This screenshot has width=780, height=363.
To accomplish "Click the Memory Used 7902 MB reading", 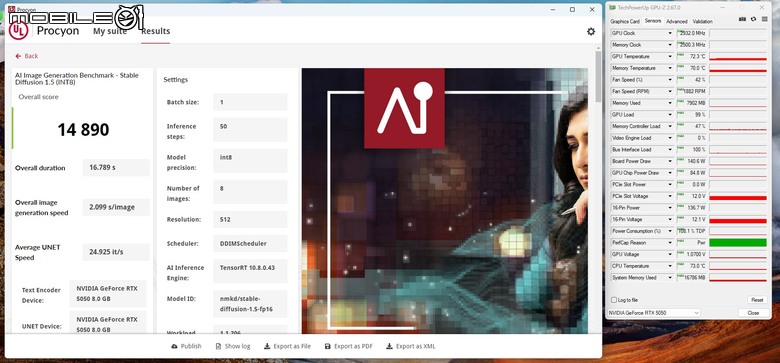I will [692, 103].
